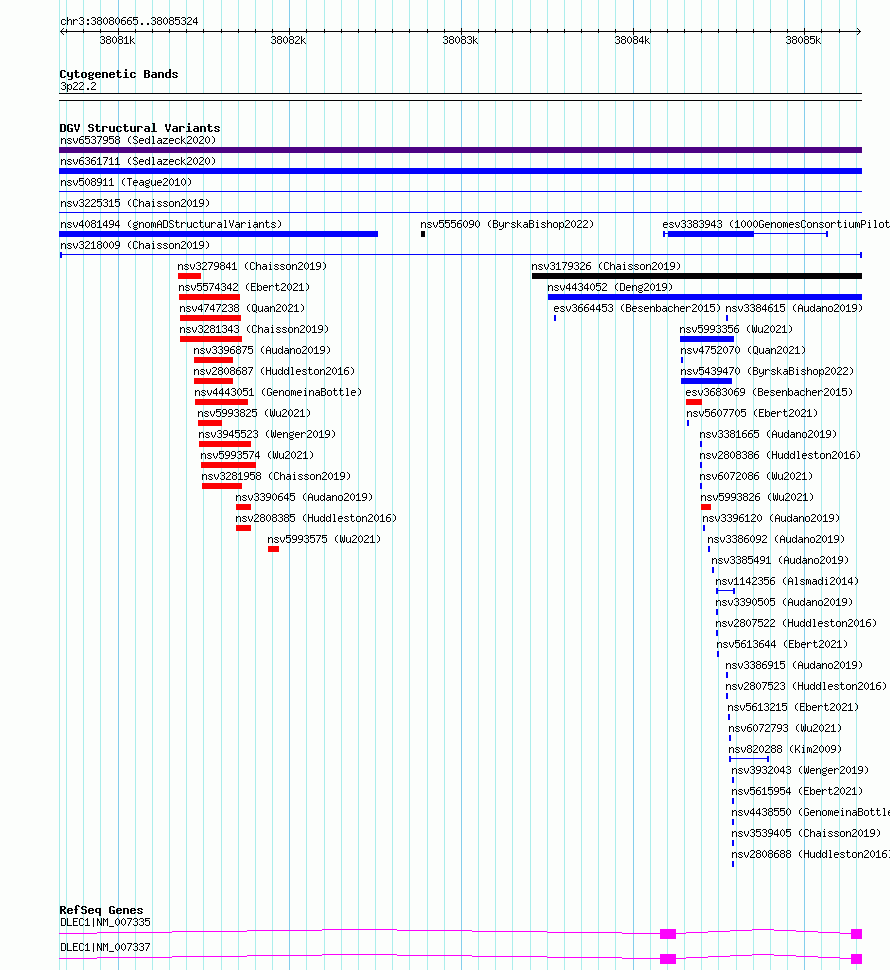Select nsv5607705 (Ebert2021) label
This screenshot has width=890, height=970.
pos(752,414)
